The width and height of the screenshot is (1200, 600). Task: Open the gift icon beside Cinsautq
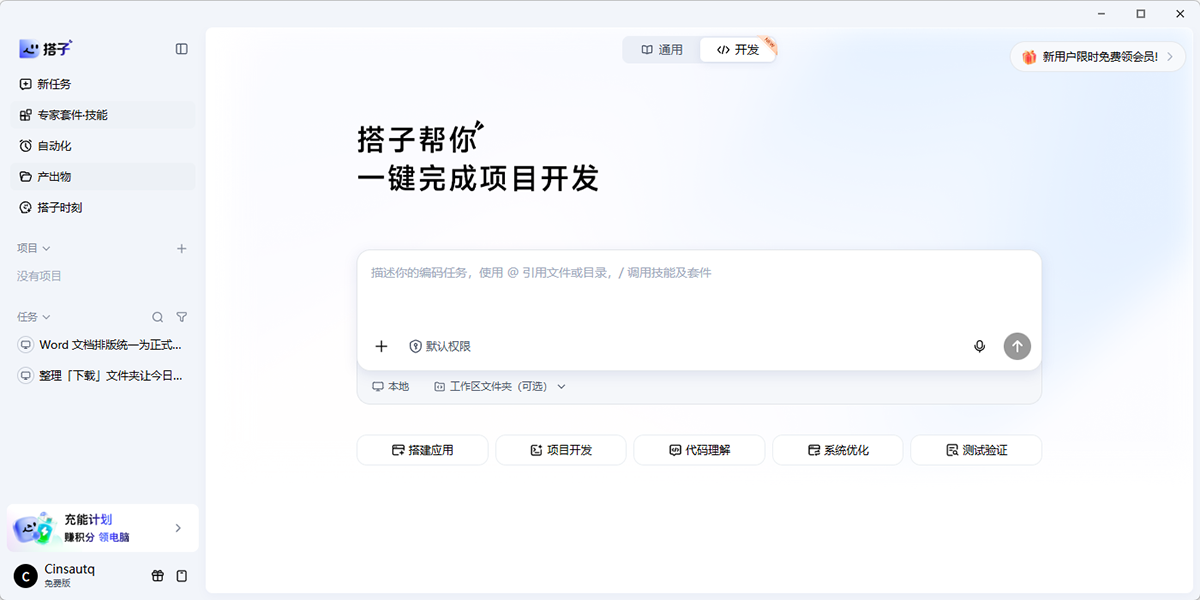pos(157,576)
